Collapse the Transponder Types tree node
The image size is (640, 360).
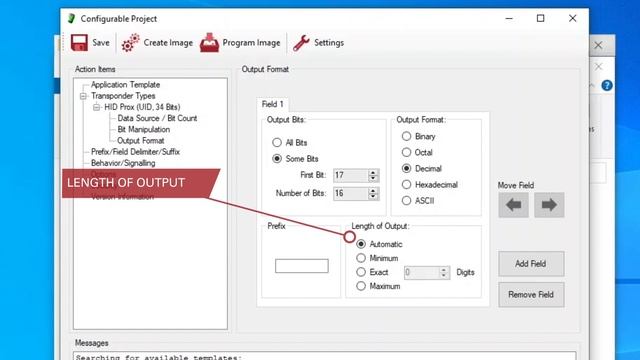tap(83, 96)
